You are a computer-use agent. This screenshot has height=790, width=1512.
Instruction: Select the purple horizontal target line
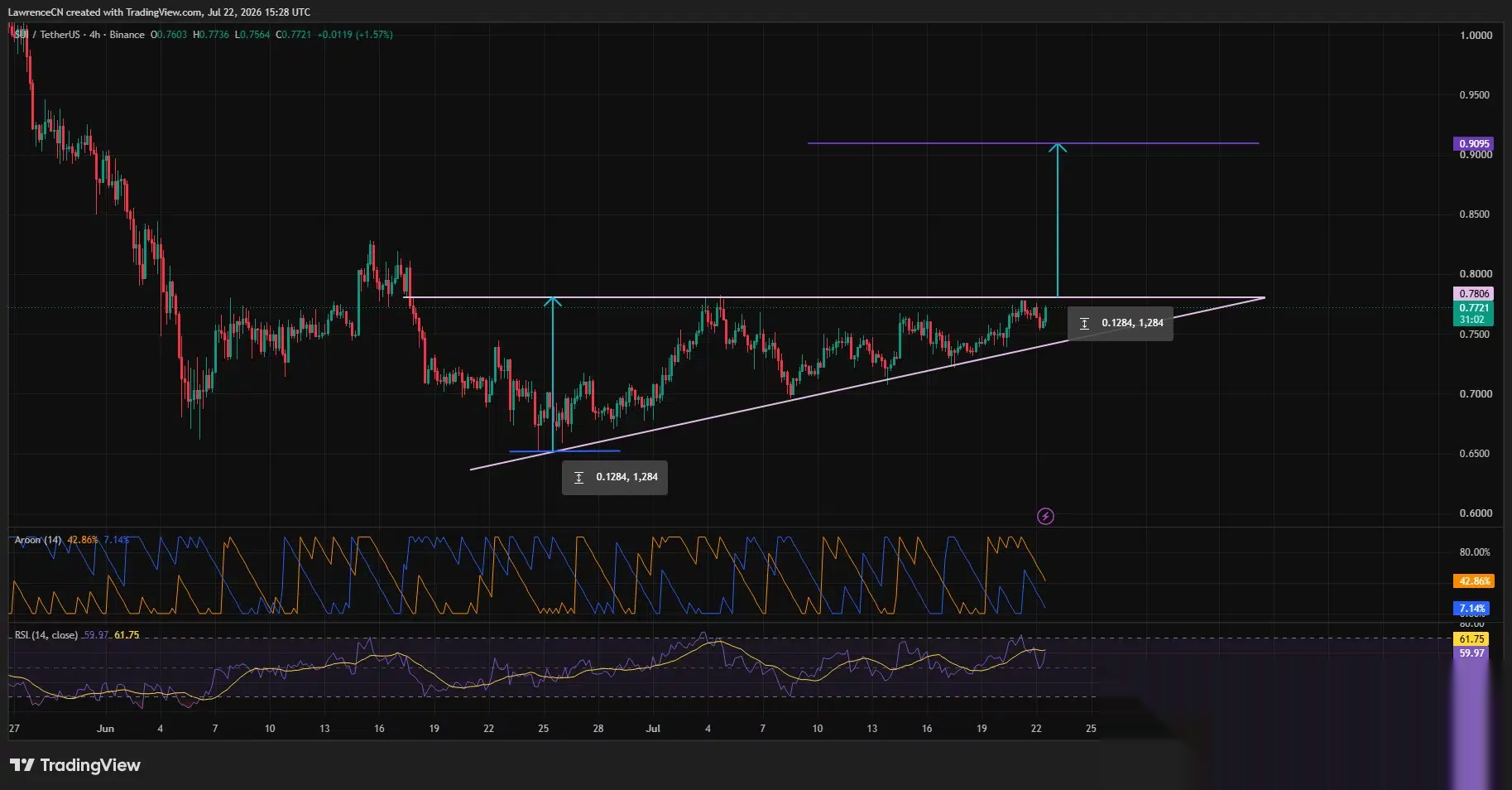1033,143
